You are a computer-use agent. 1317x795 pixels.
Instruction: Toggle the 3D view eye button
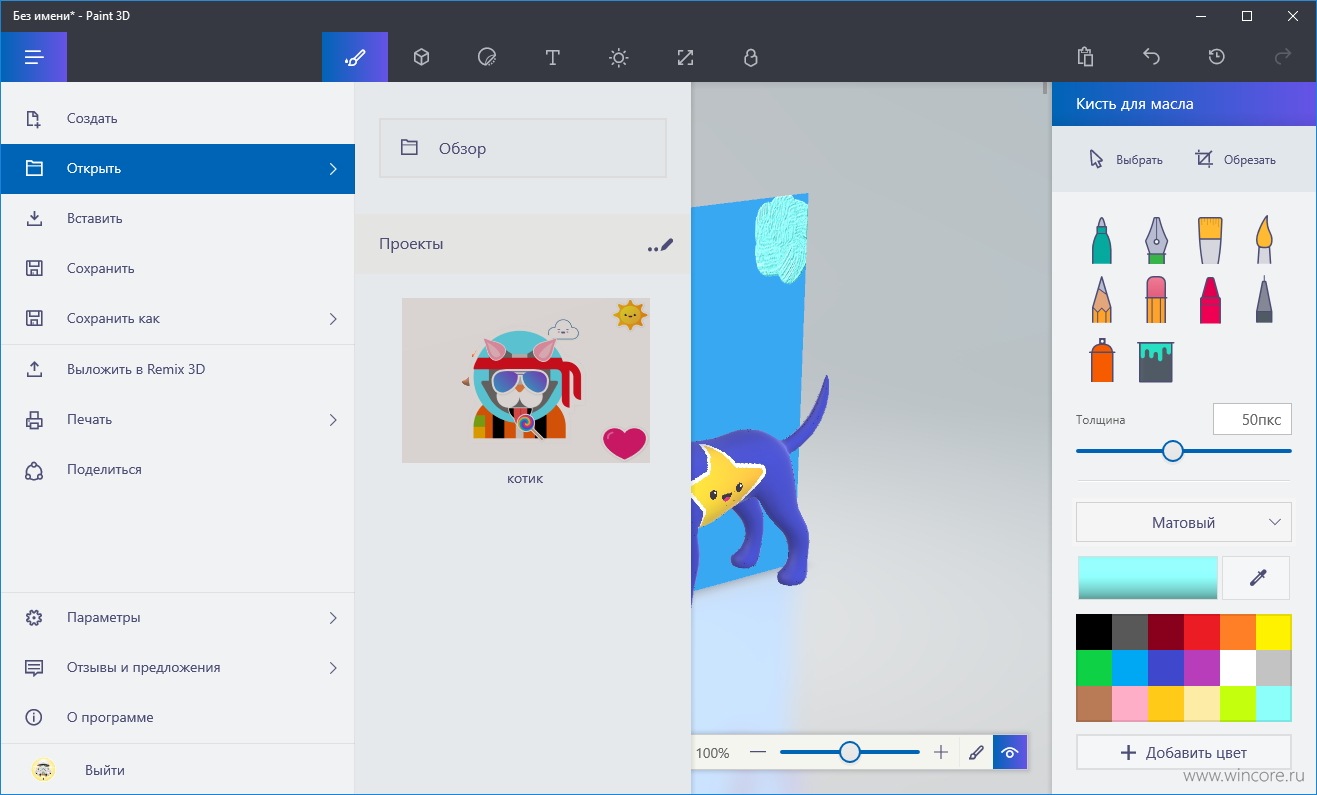pos(1010,753)
